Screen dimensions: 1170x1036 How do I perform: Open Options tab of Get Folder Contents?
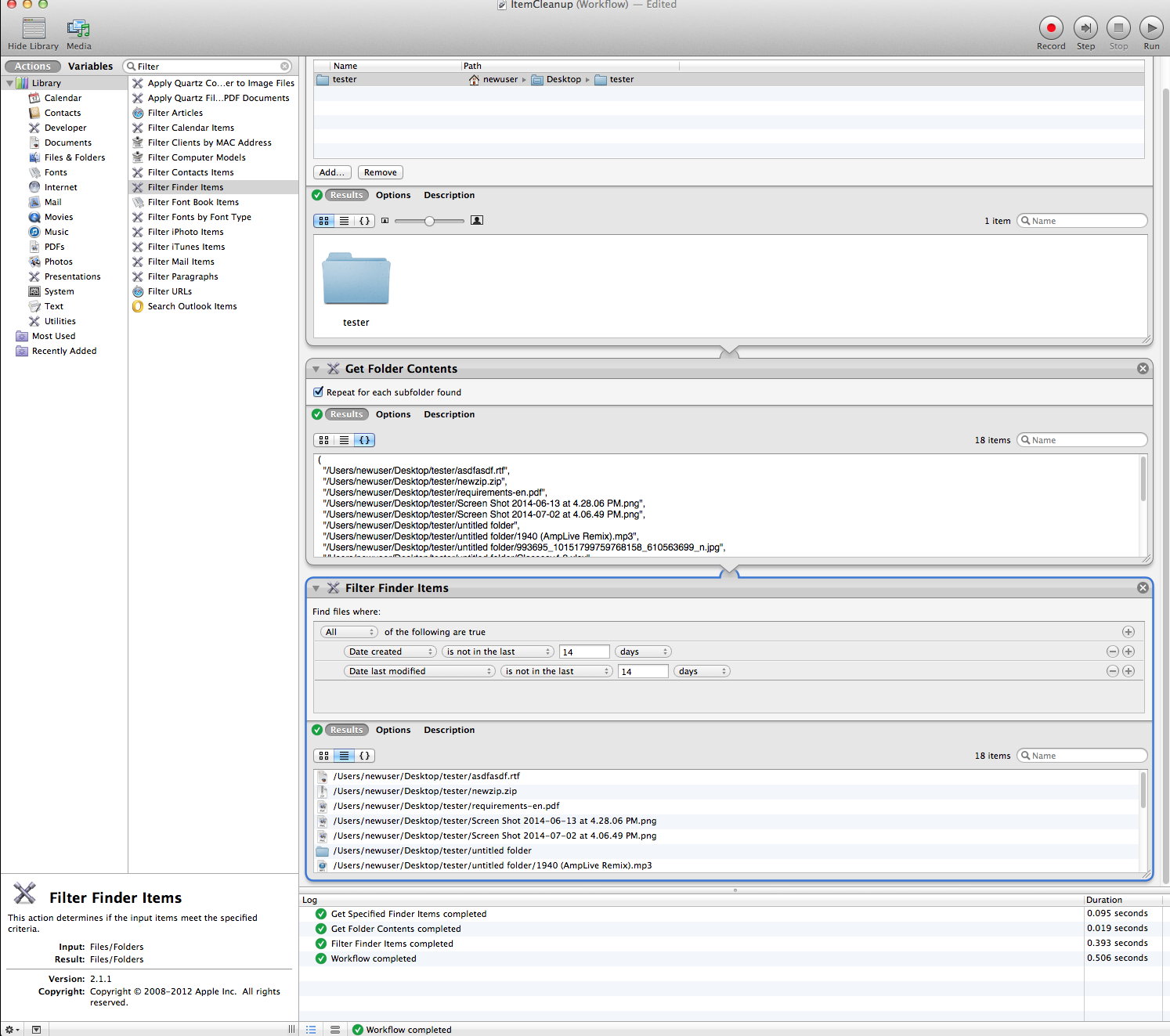pos(393,414)
